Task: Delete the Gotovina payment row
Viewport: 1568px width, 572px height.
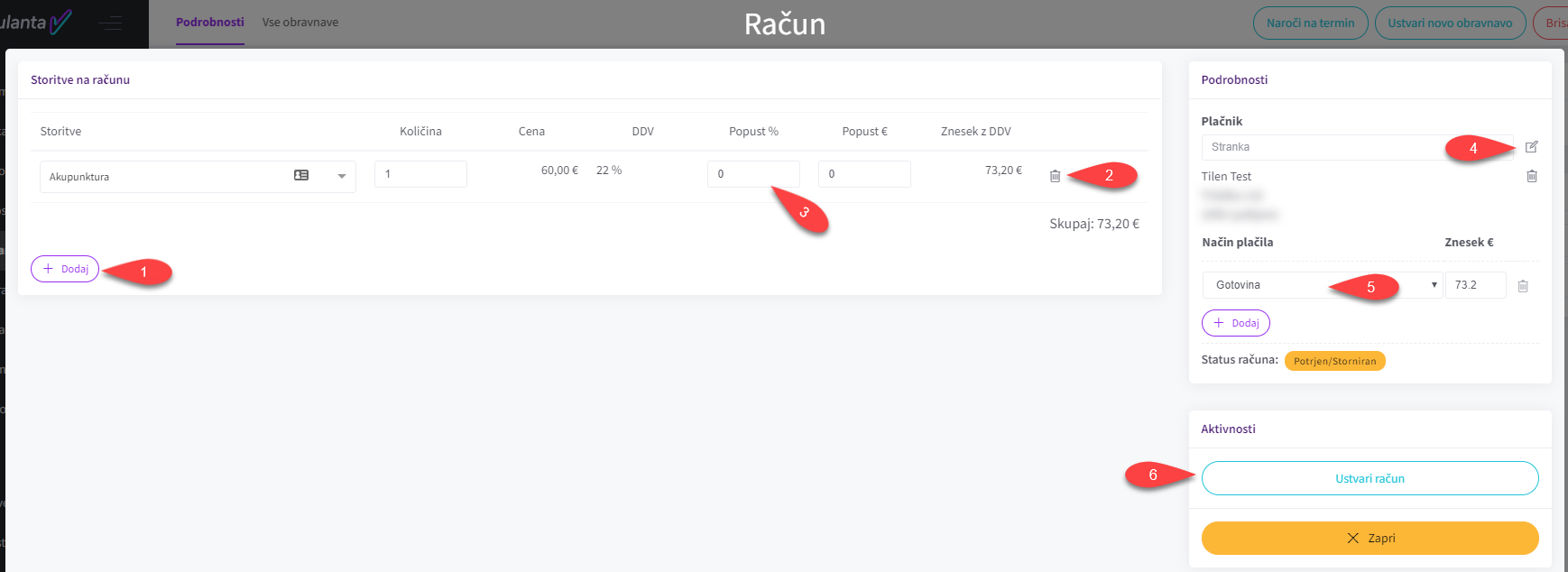Action: pos(1522,286)
